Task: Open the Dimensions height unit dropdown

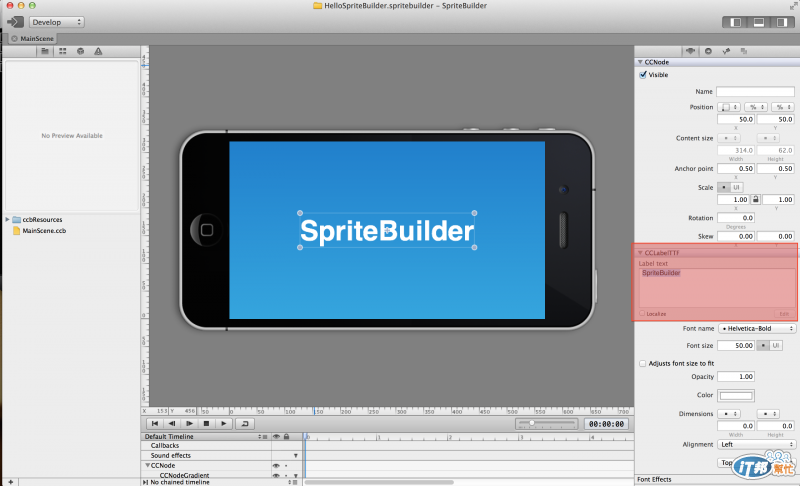Action: click(x=768, y=414)
